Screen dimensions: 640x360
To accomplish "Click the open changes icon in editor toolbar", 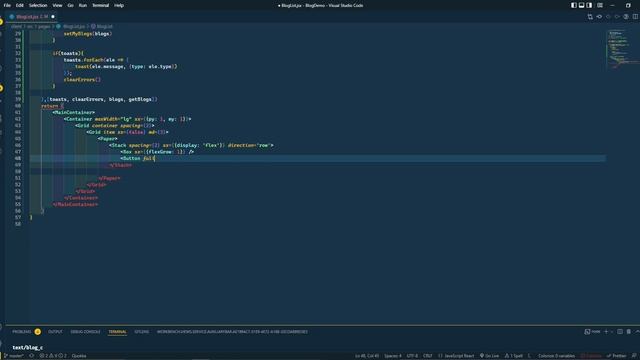I will pos(590,17).
